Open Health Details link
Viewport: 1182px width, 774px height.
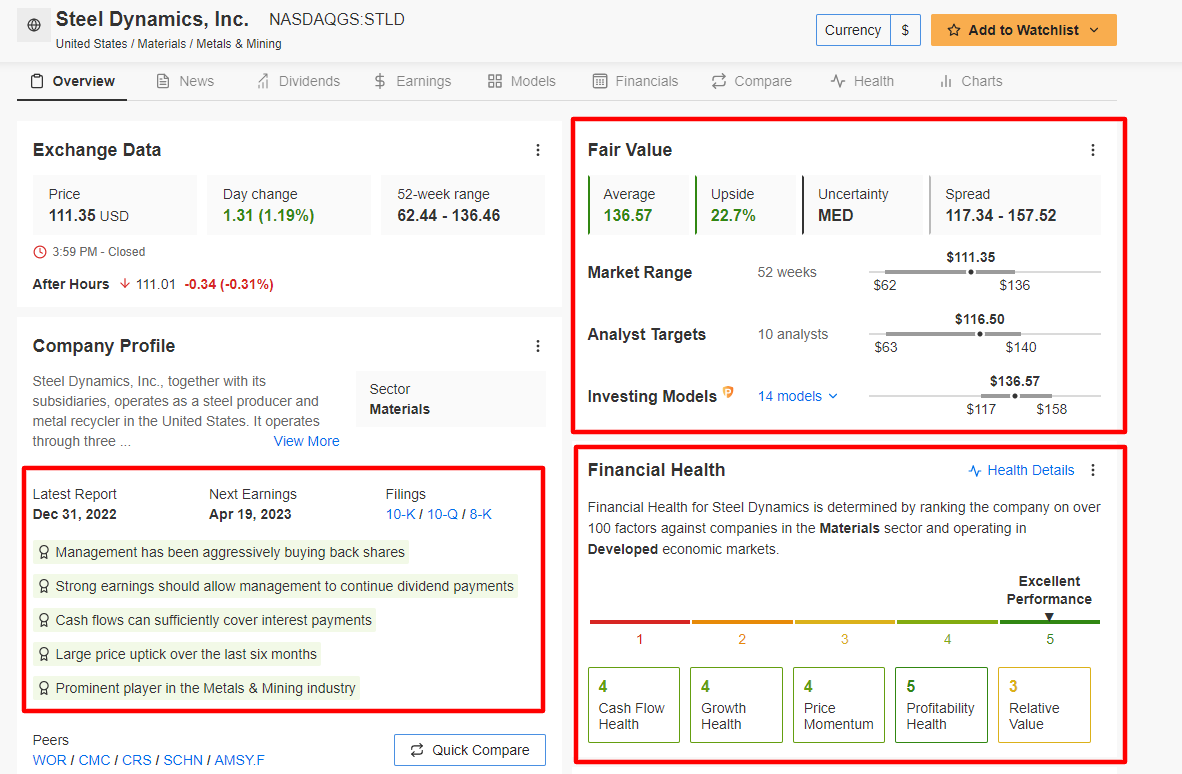point(1021,470)
